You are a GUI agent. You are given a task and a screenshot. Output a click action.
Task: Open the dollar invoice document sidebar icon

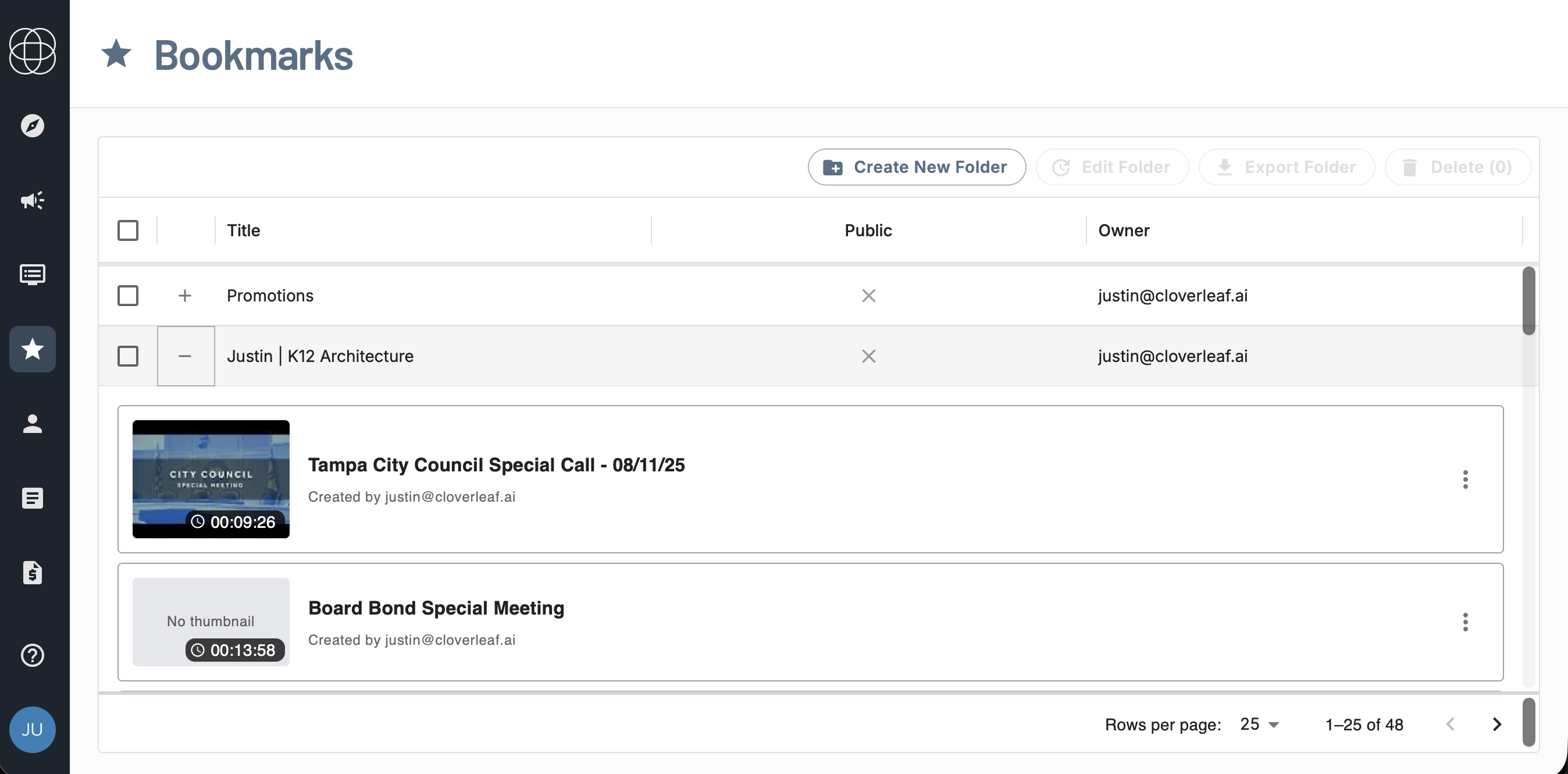pos(32,573)
